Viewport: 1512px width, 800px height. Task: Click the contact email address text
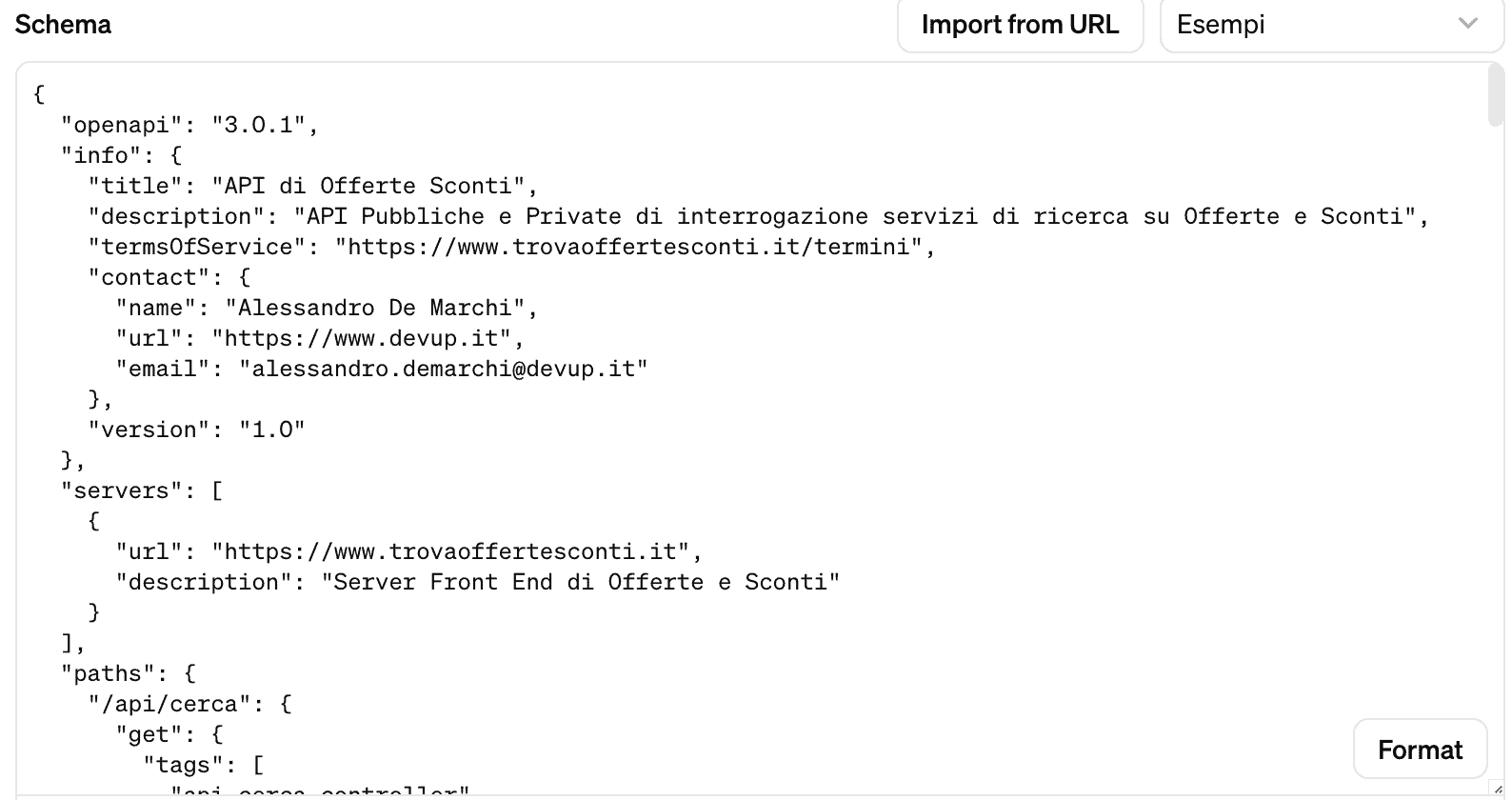pyautogui.click(x=443, y=369)
